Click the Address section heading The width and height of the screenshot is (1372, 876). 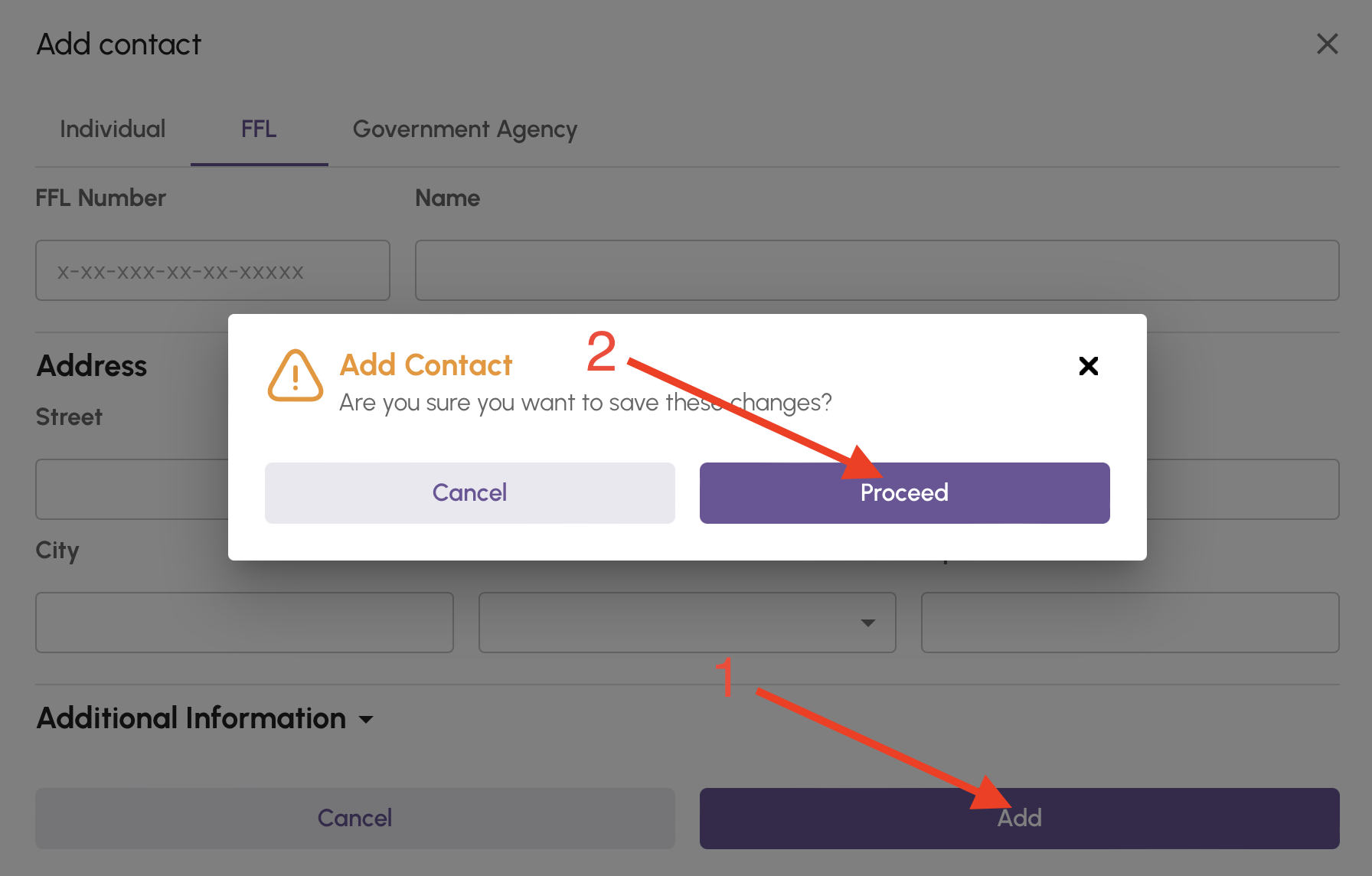pyautogui.click(x=91, y=365)
